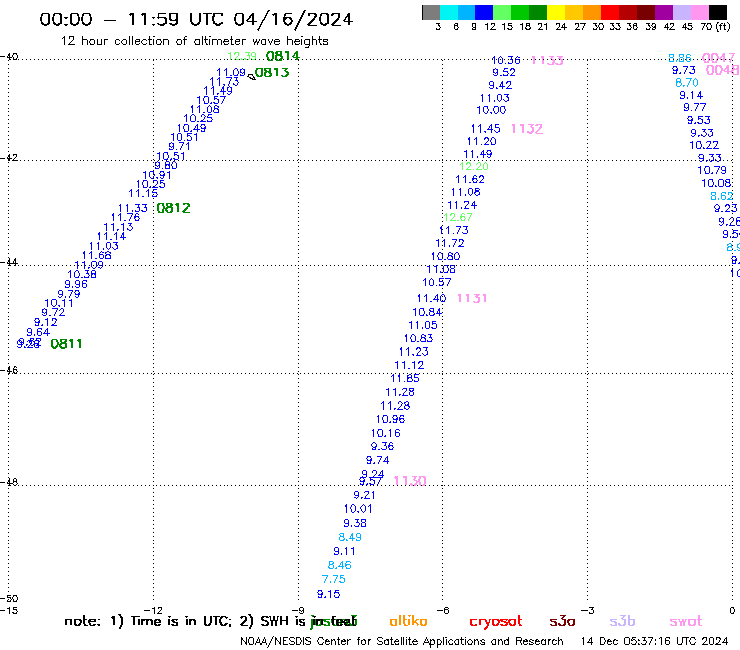Select the light blue 8.49 value
The width and height of the screenshot is (740, 650).
pos(350,537)
